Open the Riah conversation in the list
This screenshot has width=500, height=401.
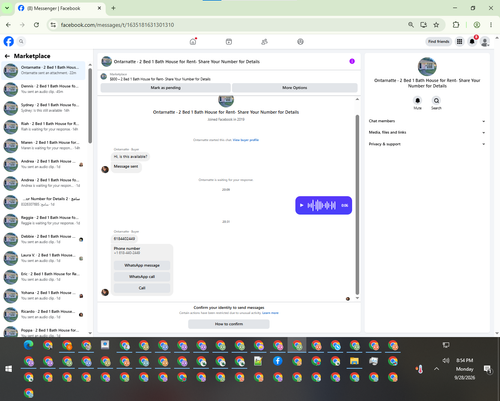pyautogui.click(x=43, y=126)
